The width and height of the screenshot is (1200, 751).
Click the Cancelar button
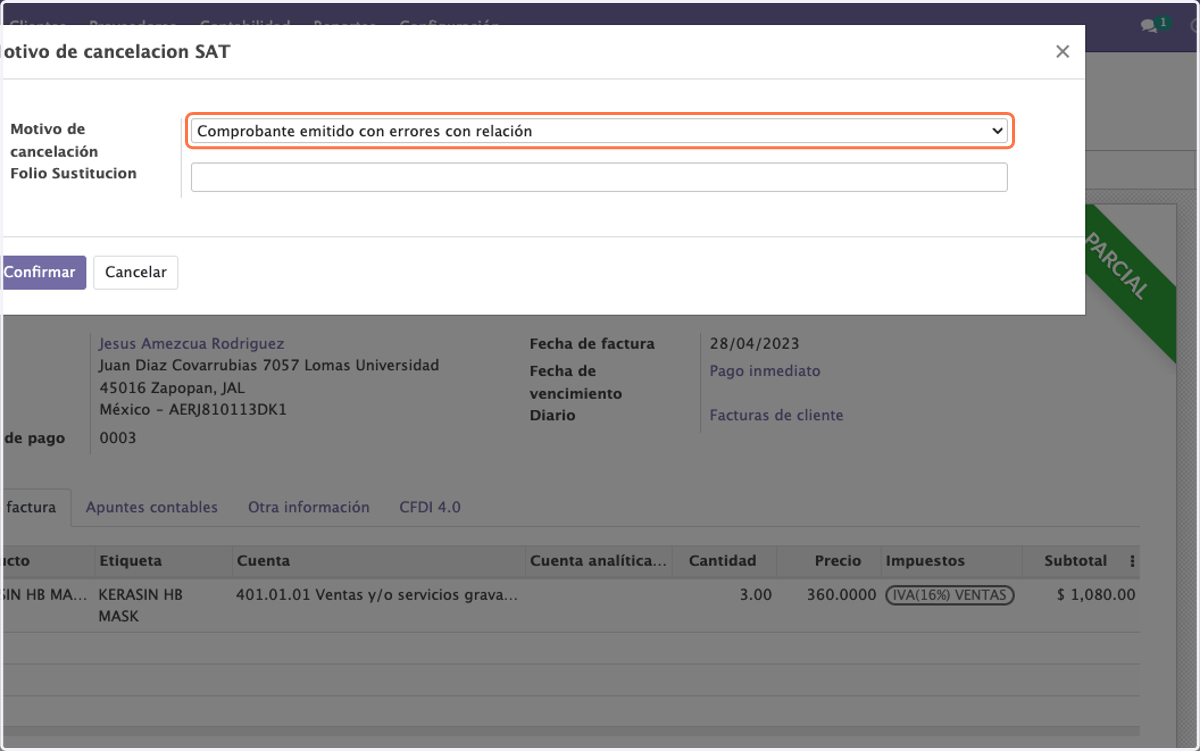coord(136,272)
